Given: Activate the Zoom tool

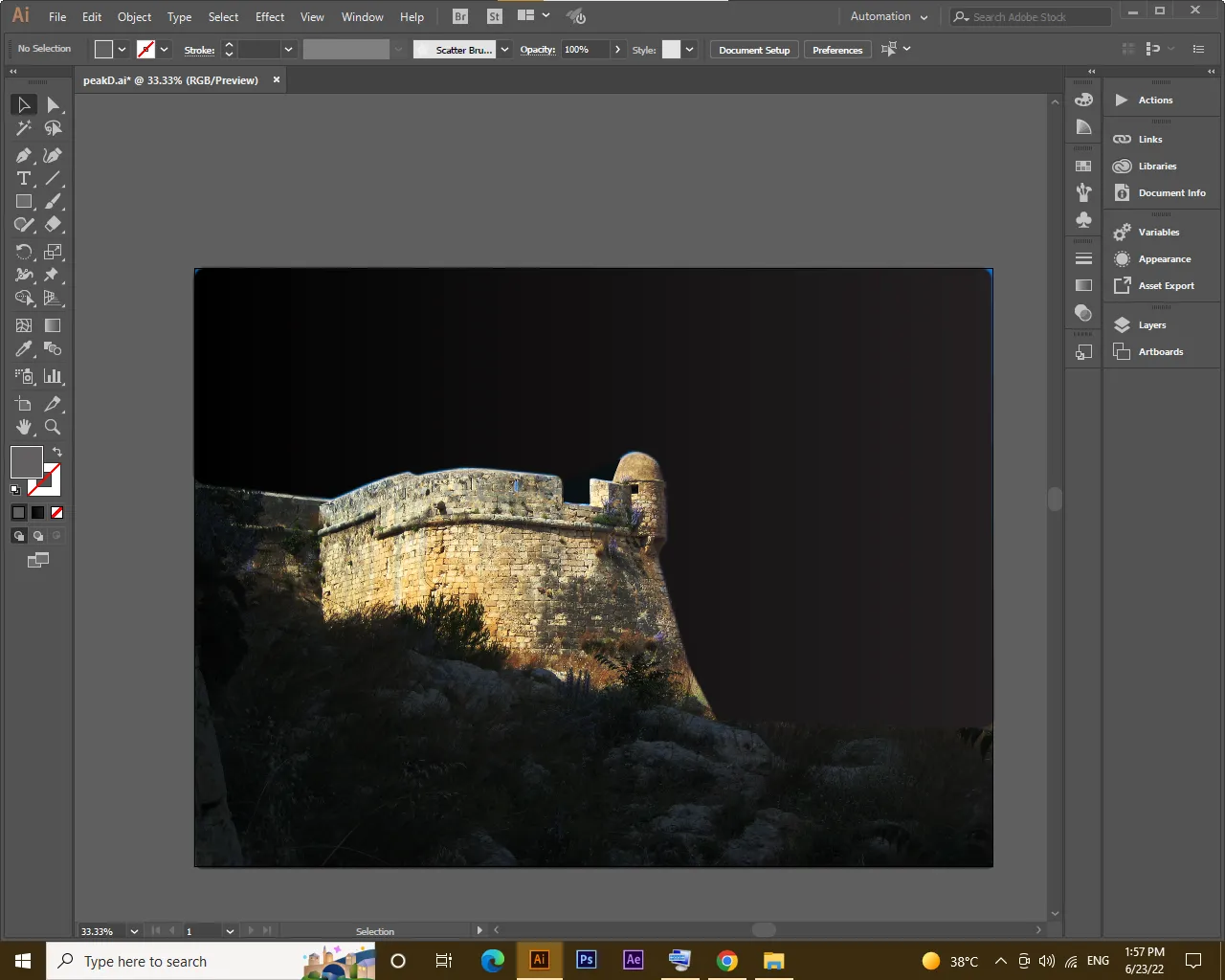Looking at the screenshot, I should [54, 427].
